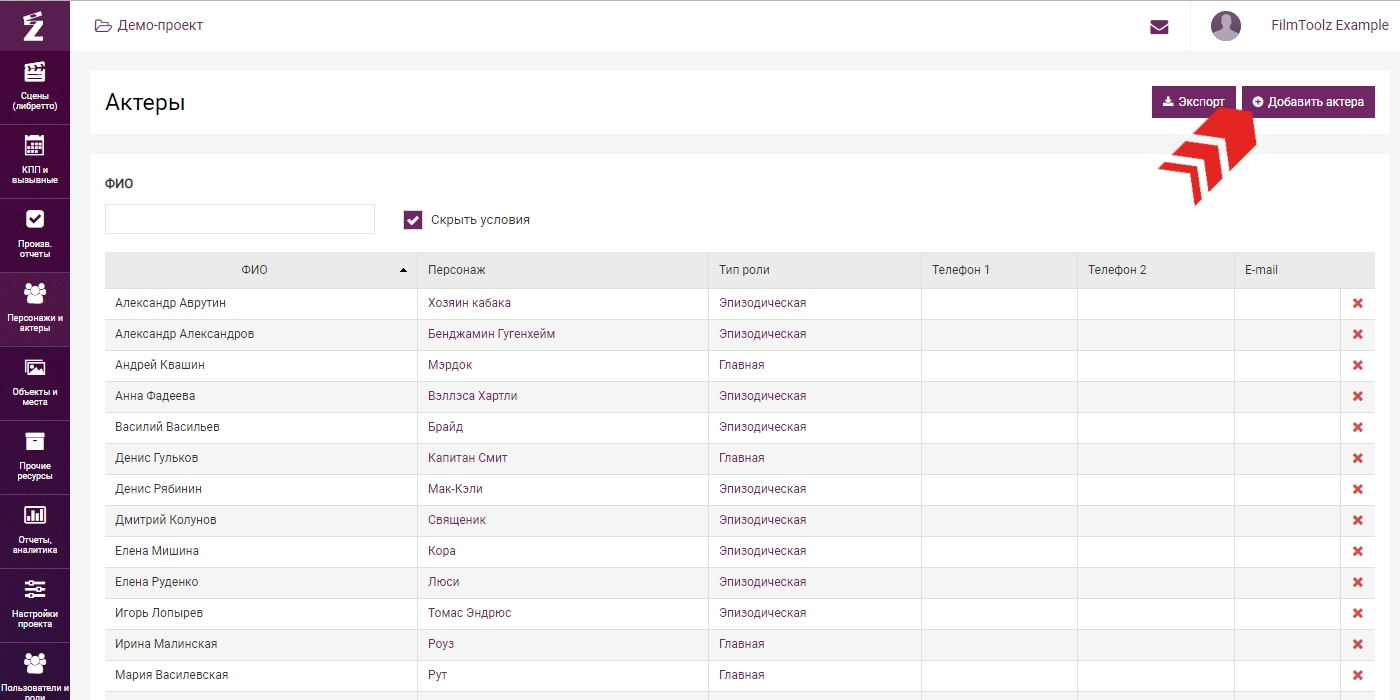Delete actor Александр Аврутин

pos(1357,303)
